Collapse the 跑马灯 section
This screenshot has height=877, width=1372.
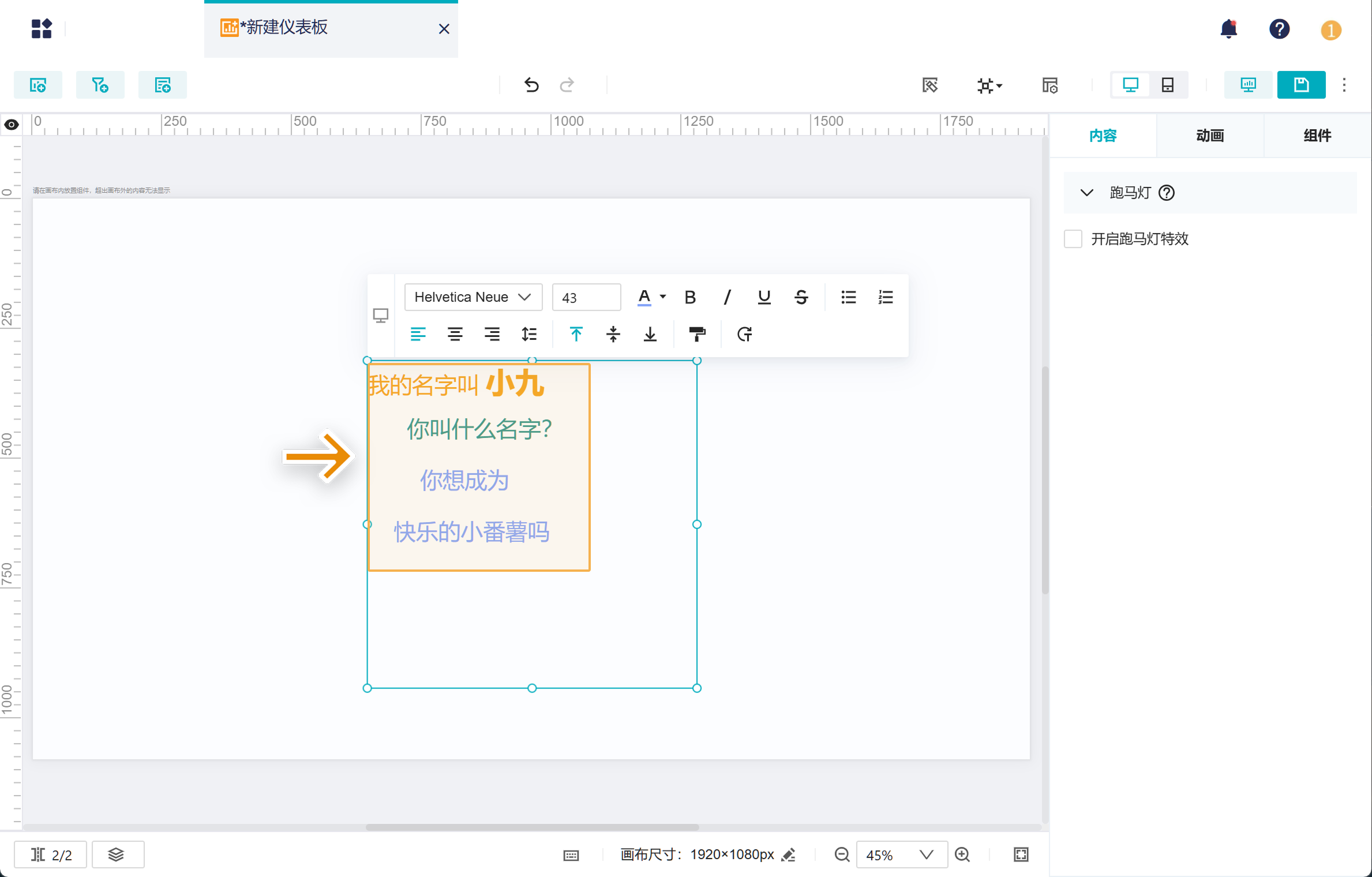(1087, 193)
